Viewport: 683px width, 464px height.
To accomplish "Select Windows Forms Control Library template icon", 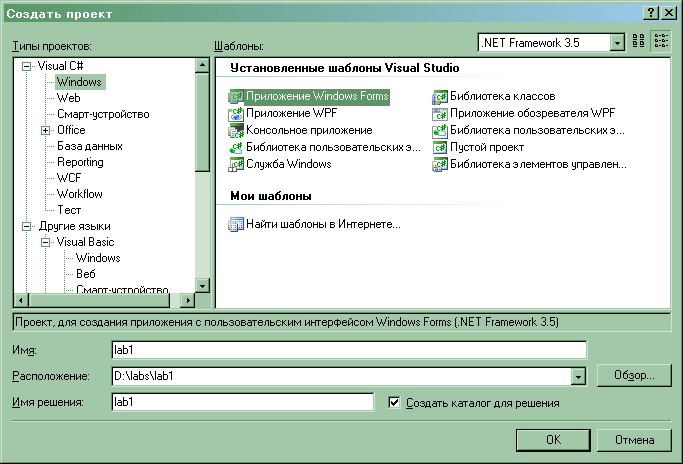I will [440, 165].
